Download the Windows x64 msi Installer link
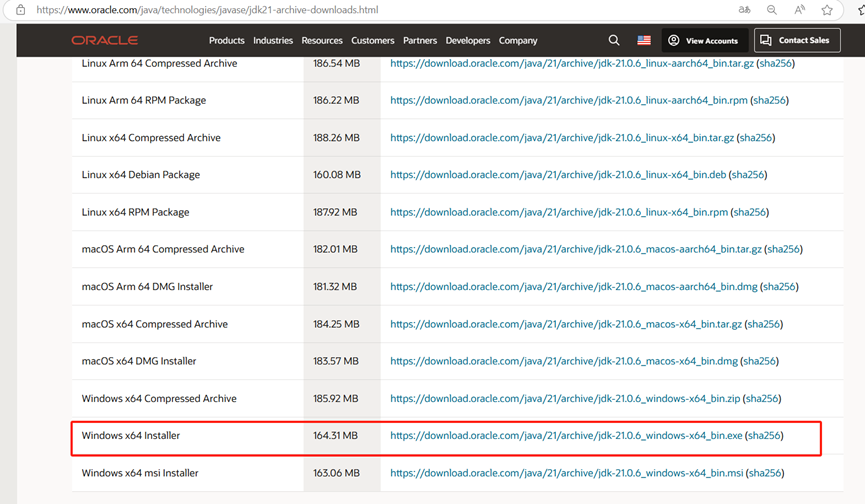Viewport: 865px width, 504px height. [x=566, y=473]
